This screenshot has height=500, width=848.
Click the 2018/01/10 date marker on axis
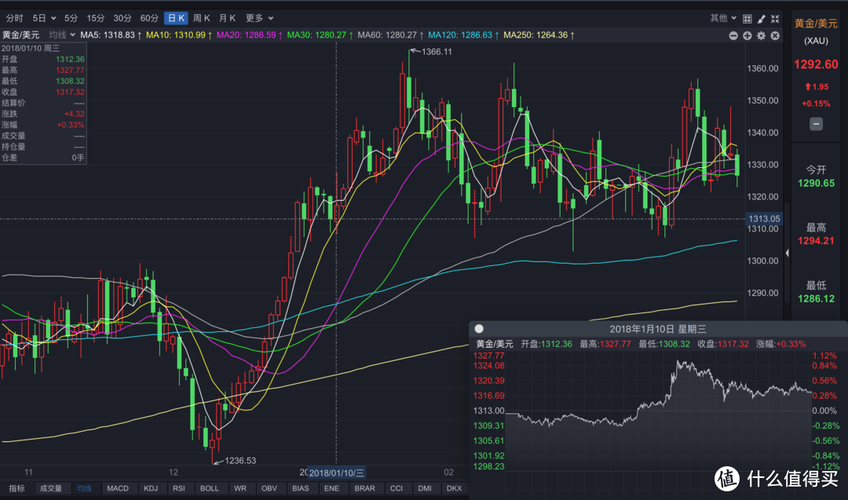337,472
